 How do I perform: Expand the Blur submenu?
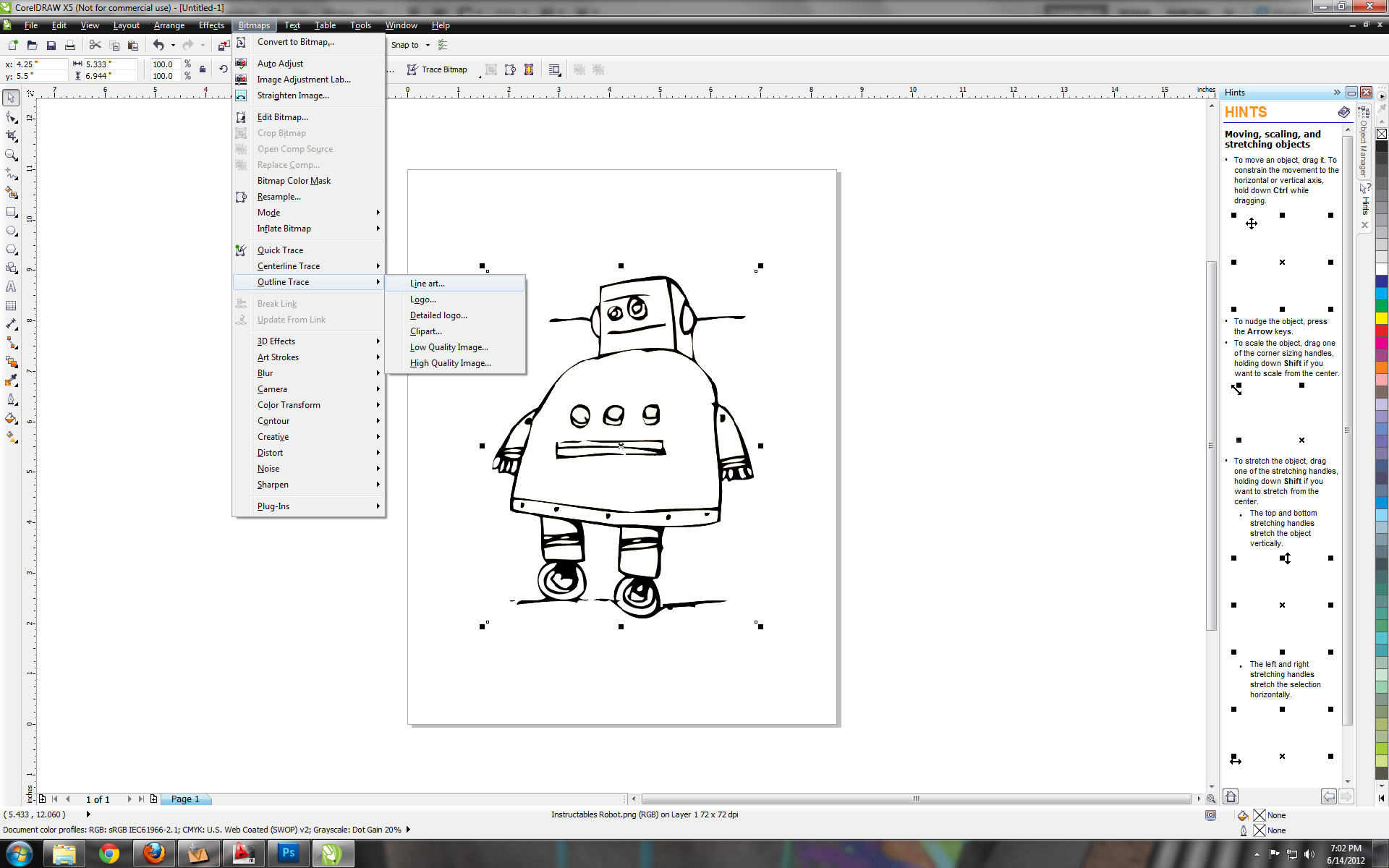click(x=309, y=373)
